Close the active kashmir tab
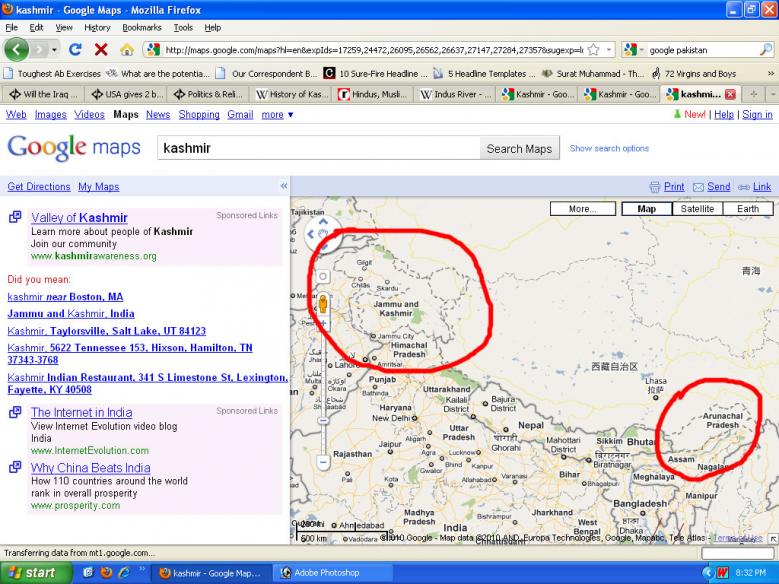The image size is (779, 584). (730, 94)
